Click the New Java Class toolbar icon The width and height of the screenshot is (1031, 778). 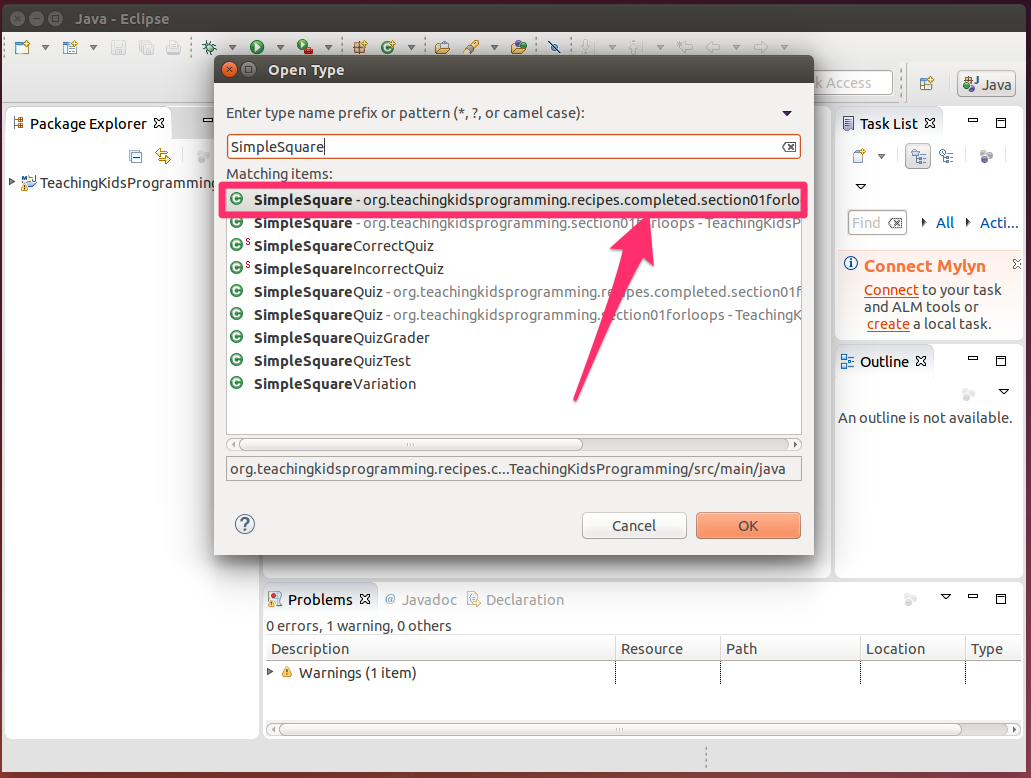tap(387, 47)
